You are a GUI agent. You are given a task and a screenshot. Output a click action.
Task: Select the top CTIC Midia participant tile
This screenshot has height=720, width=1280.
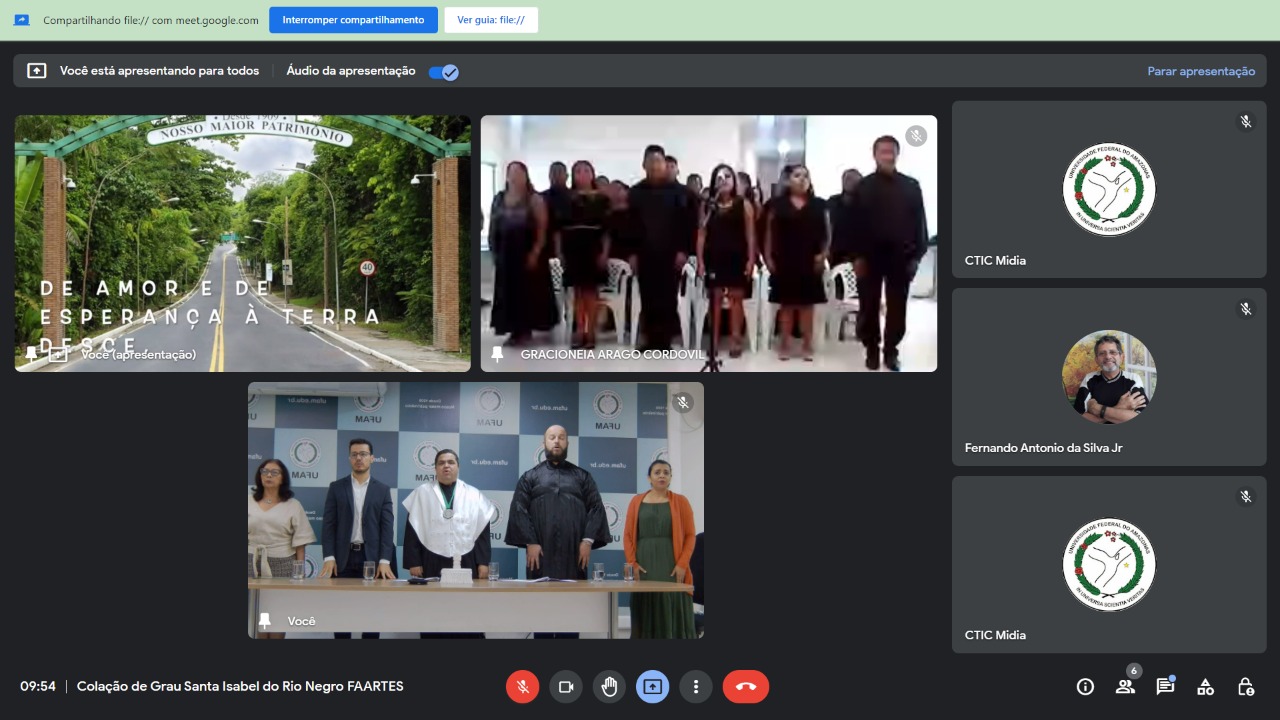tap(1108, 189)
